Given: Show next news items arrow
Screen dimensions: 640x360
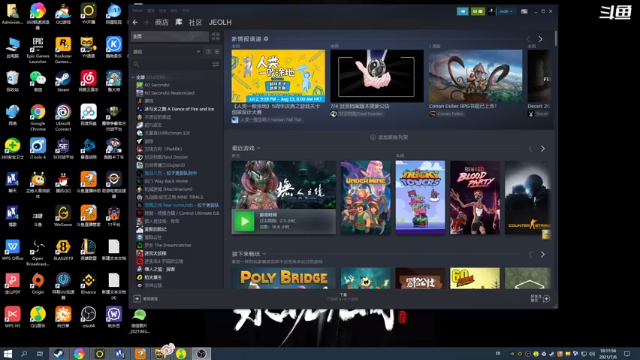Looking at the screenshot, I should [540, 39].
